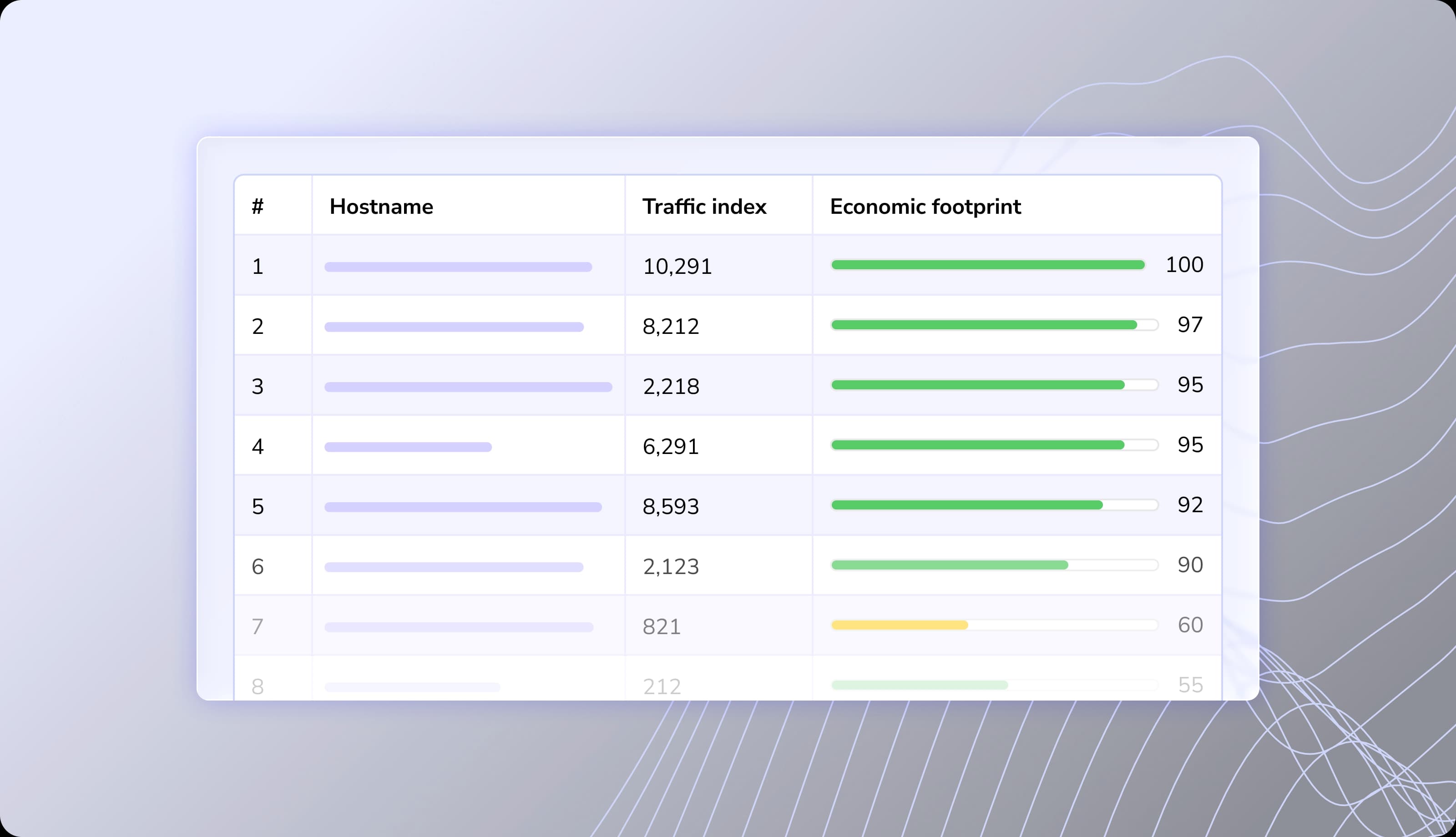Click the Economic footprint column header
Screen dimensions: 1456x837
(925, 207)
